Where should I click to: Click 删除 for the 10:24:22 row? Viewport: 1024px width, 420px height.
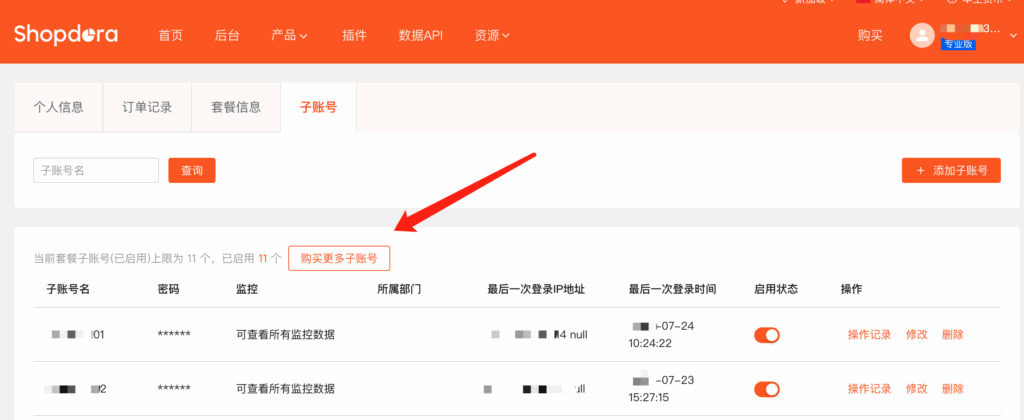(x=952, y=335)
